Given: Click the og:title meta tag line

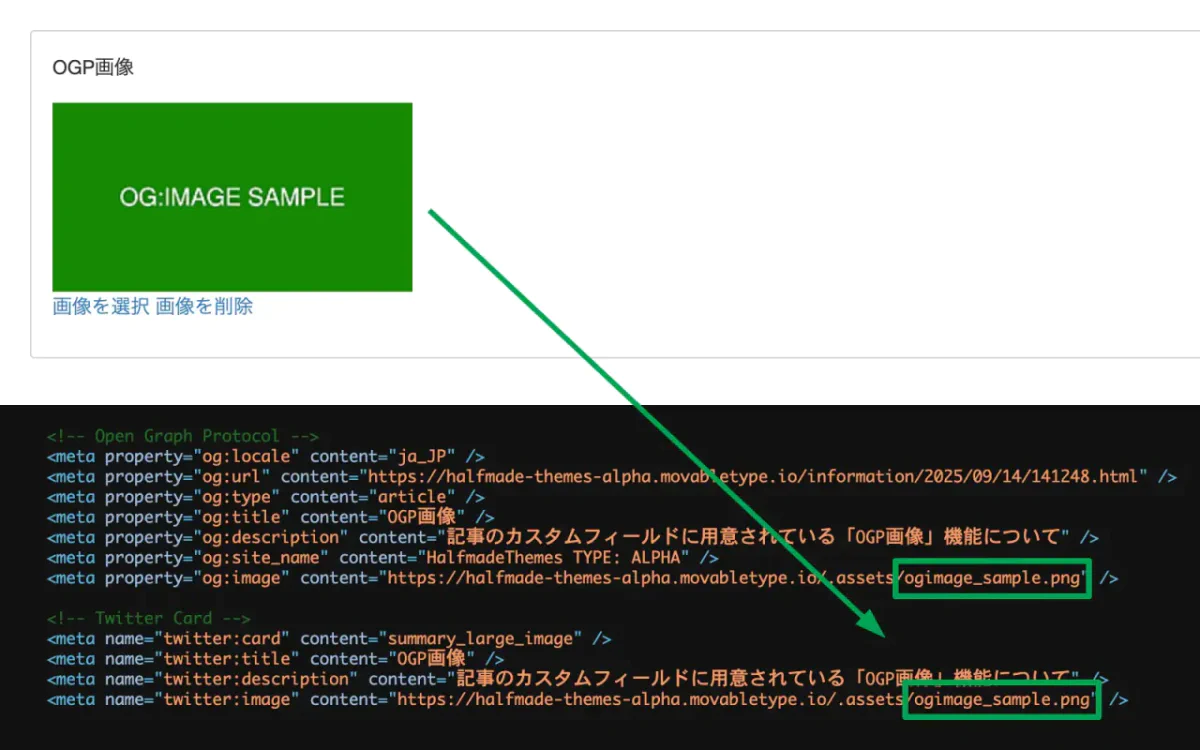Looking at the screenshot, I should (270, 517).
